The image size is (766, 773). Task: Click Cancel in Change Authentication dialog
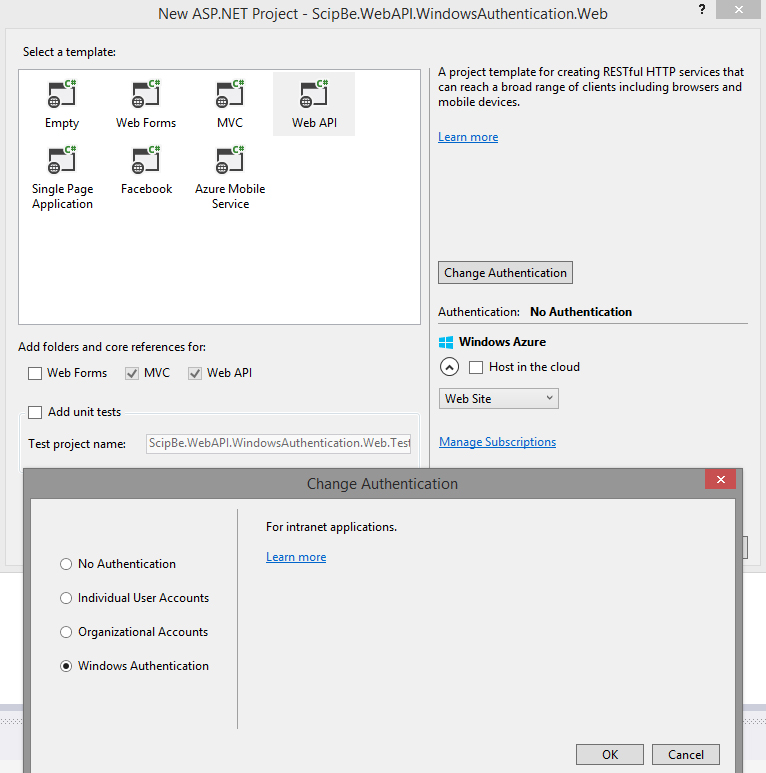point(686,754)
